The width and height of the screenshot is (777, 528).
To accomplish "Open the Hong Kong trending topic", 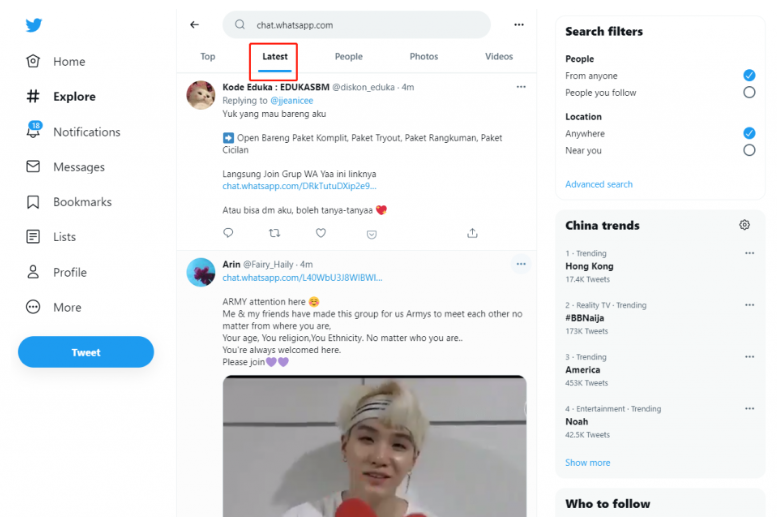I will coord(589,266).
